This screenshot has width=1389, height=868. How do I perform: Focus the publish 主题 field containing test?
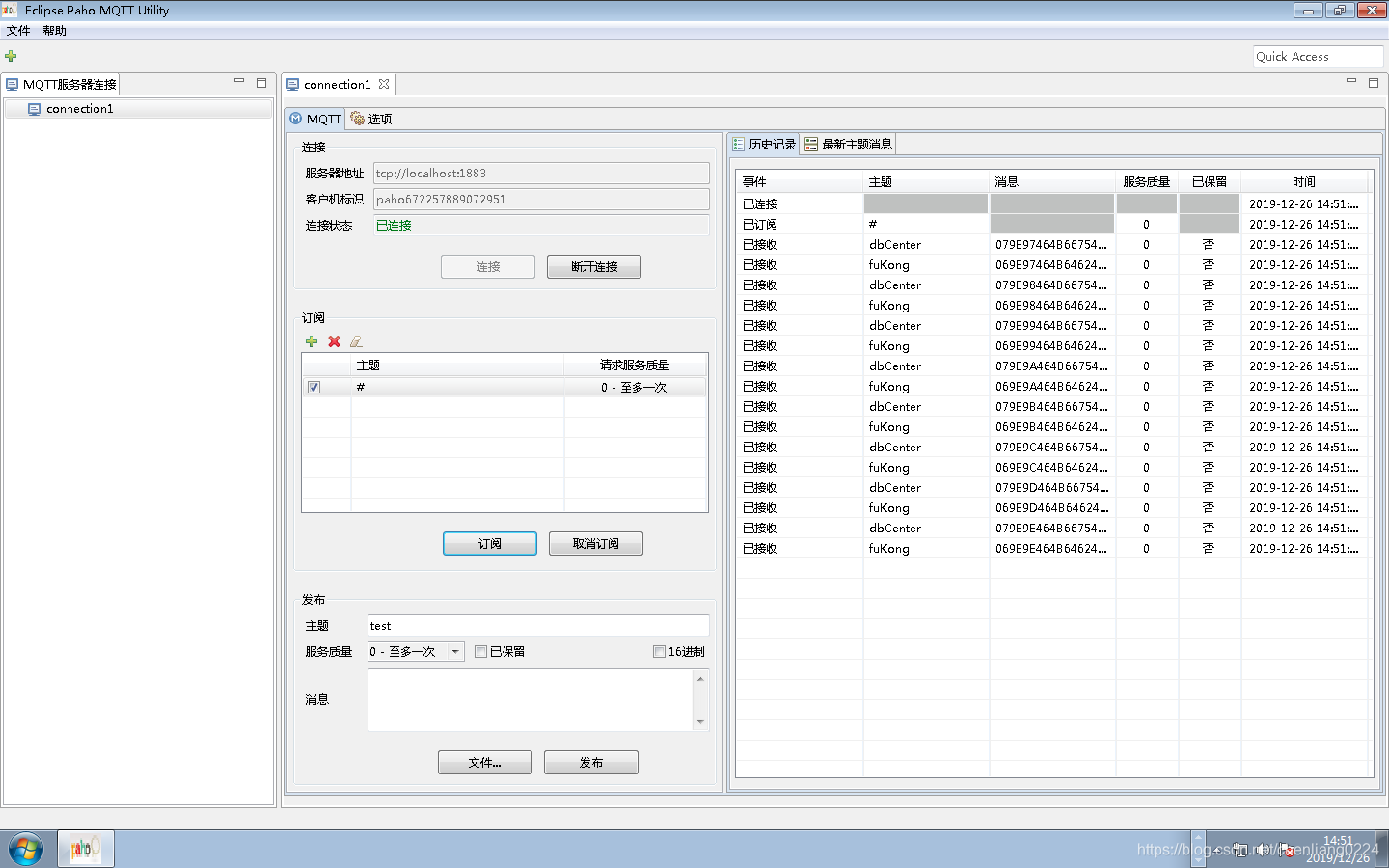click(x=538, y=626)
